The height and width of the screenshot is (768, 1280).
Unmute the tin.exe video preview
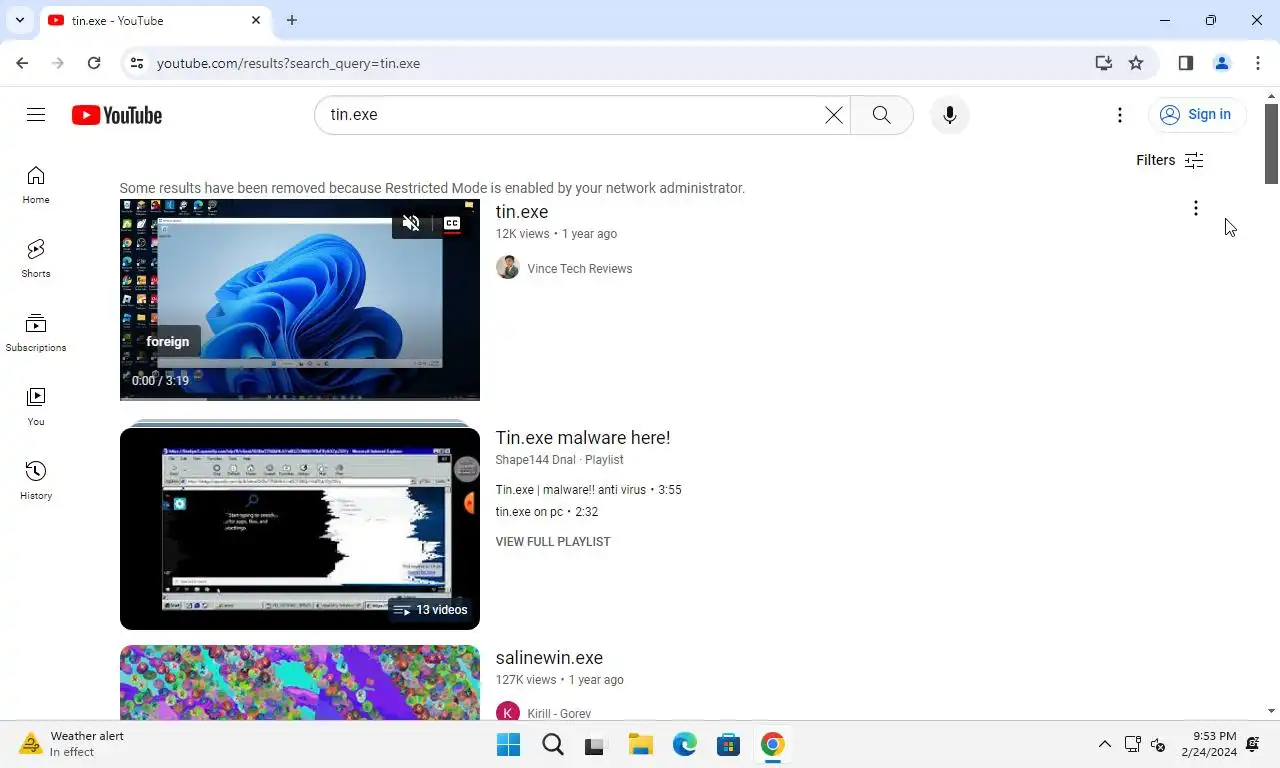point(411,223)
